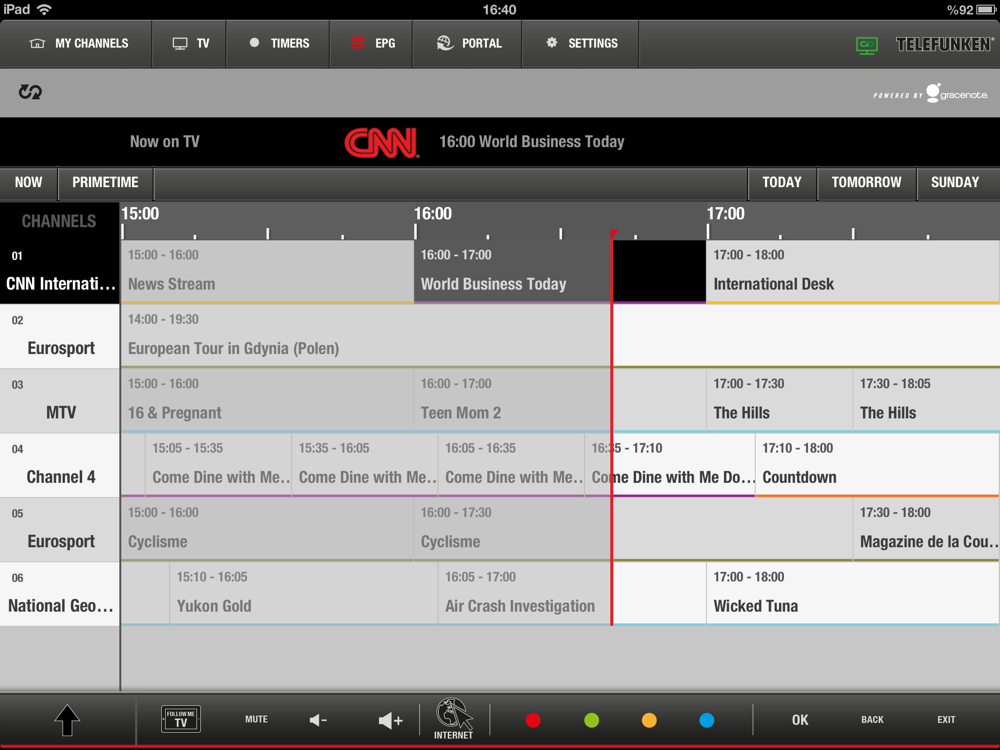Tap the CNN logo
Image resolution: width=1000 pixels, height=750 pixels.
point(381,142)
